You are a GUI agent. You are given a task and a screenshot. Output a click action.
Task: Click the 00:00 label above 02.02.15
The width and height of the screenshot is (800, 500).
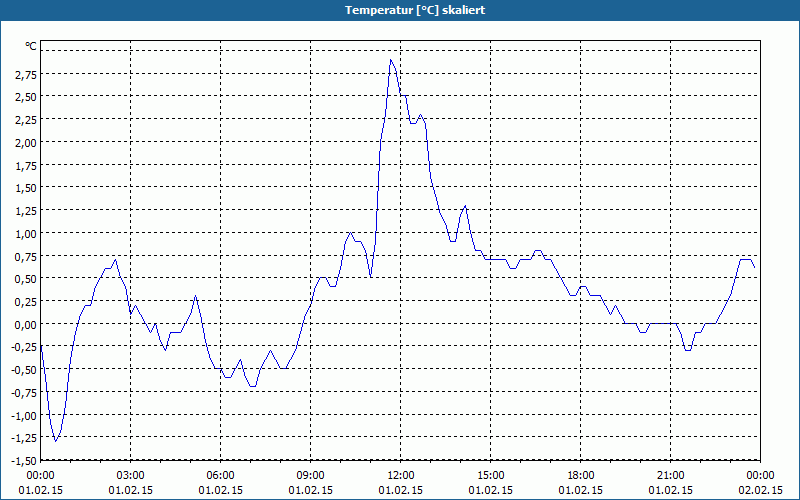760,476
